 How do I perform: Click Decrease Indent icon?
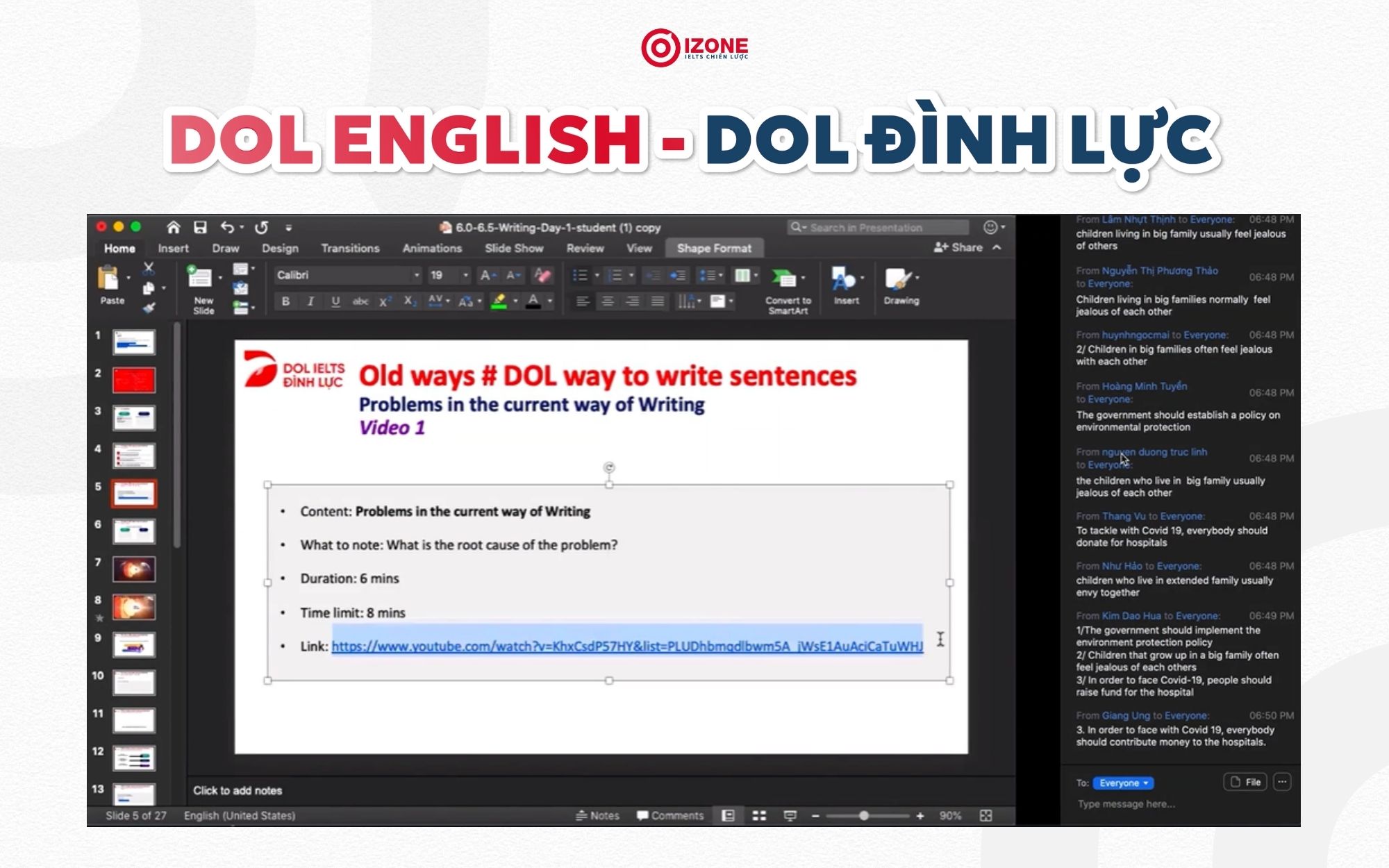[653, 276]
